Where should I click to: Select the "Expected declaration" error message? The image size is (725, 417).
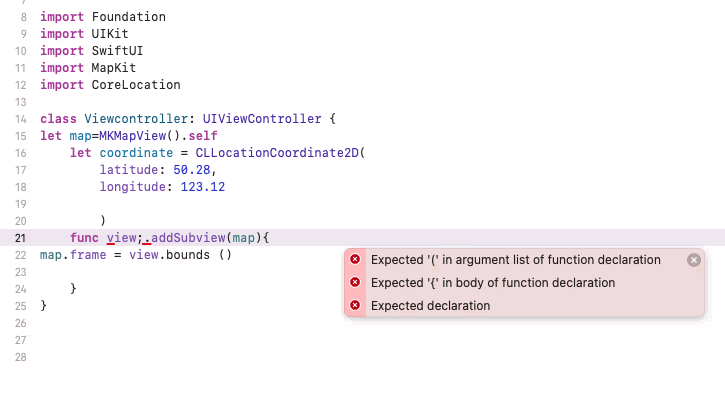click(x=430, y=306)
